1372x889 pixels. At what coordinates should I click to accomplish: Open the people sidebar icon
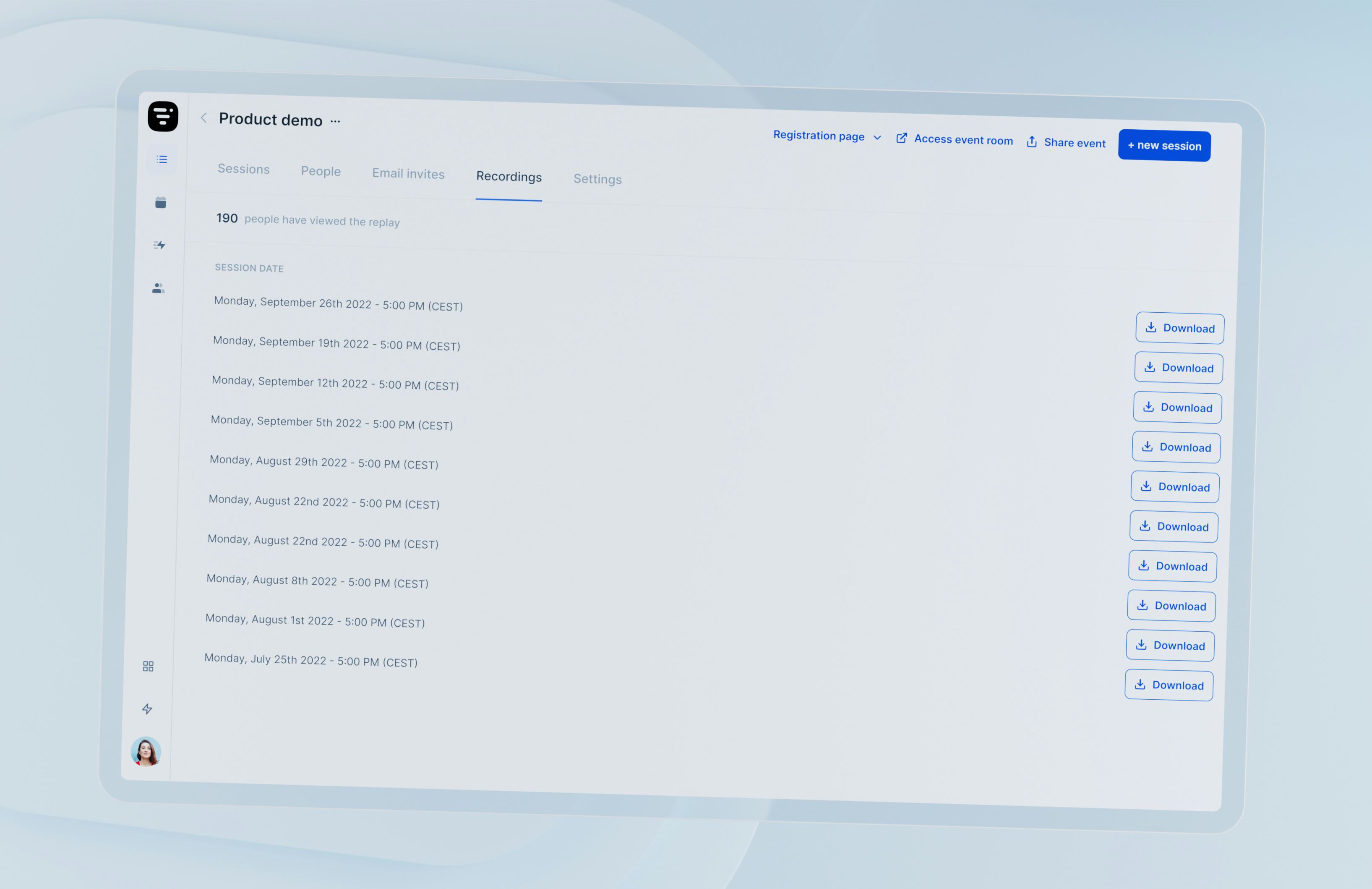point(158,288)
